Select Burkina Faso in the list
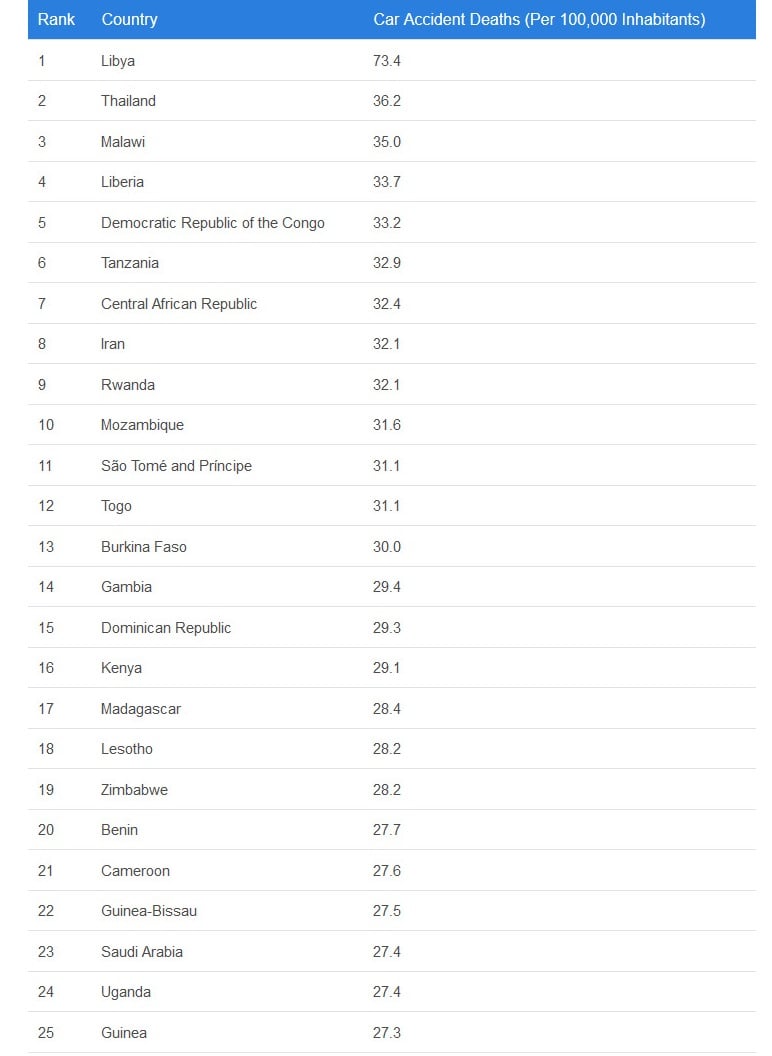This screenshot has height=1056, width=772. click(x=143, y=547)
